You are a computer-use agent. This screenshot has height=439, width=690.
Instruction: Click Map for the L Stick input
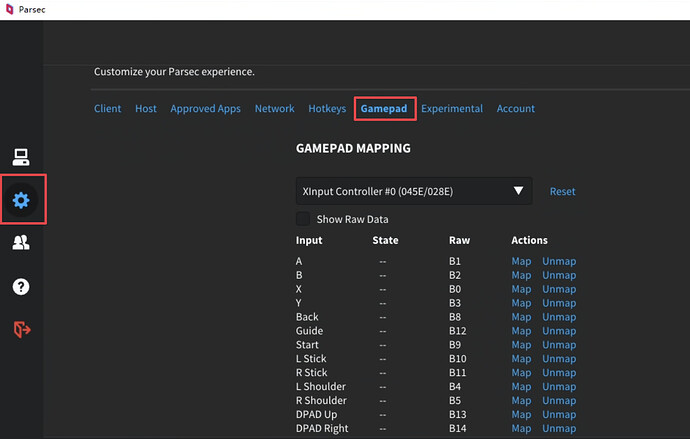point(521,359)
